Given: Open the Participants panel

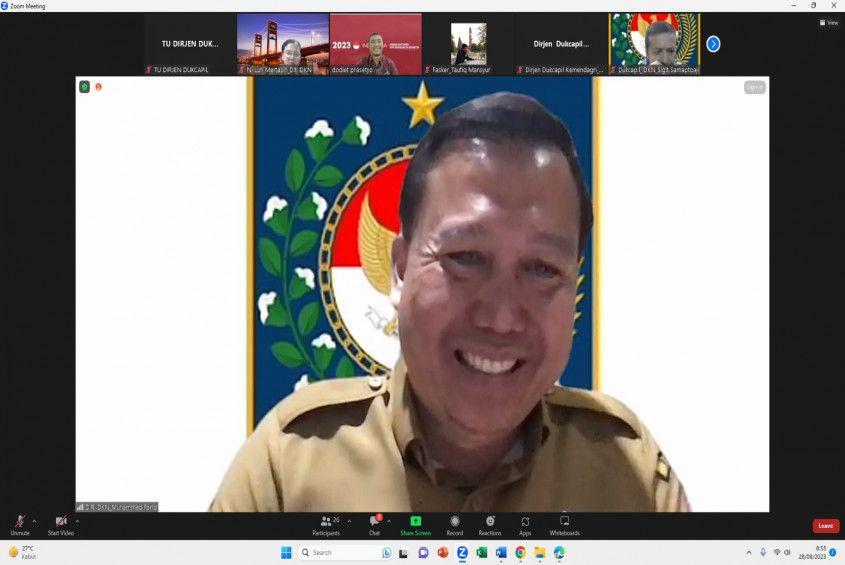Looking at the screenshot, I should [x=327, y=525].
